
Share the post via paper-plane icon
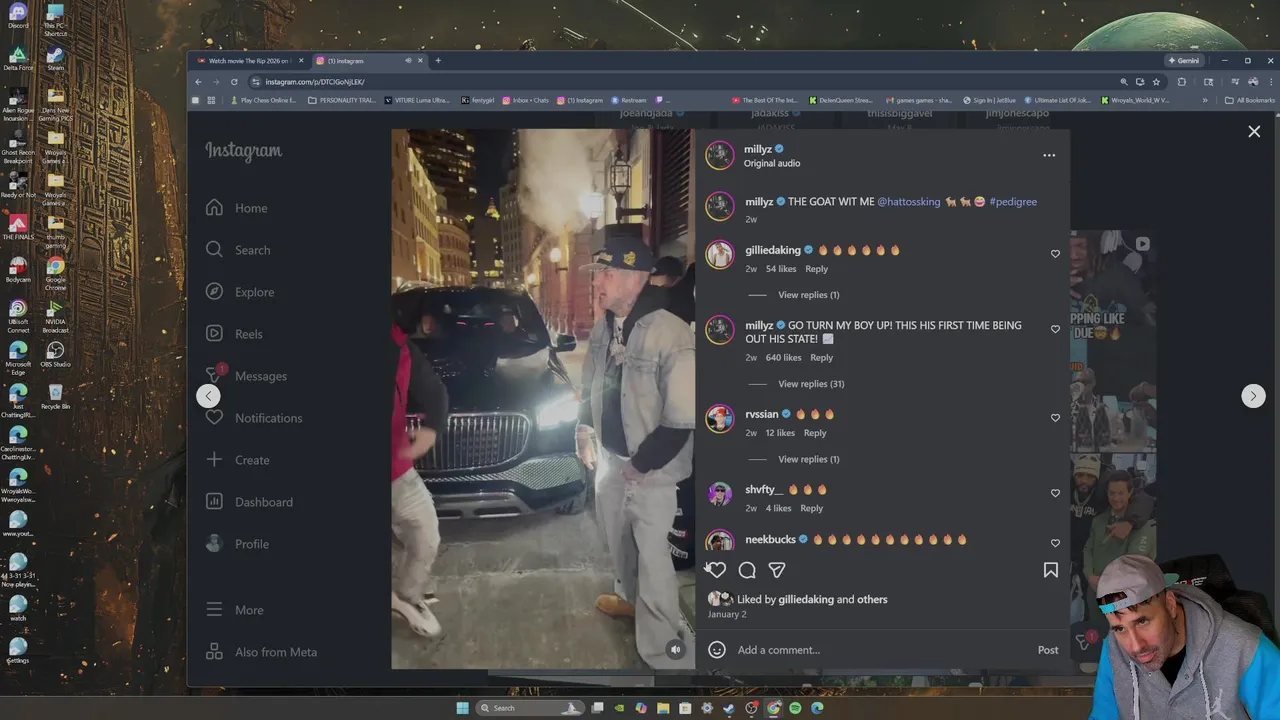point(777,570)
